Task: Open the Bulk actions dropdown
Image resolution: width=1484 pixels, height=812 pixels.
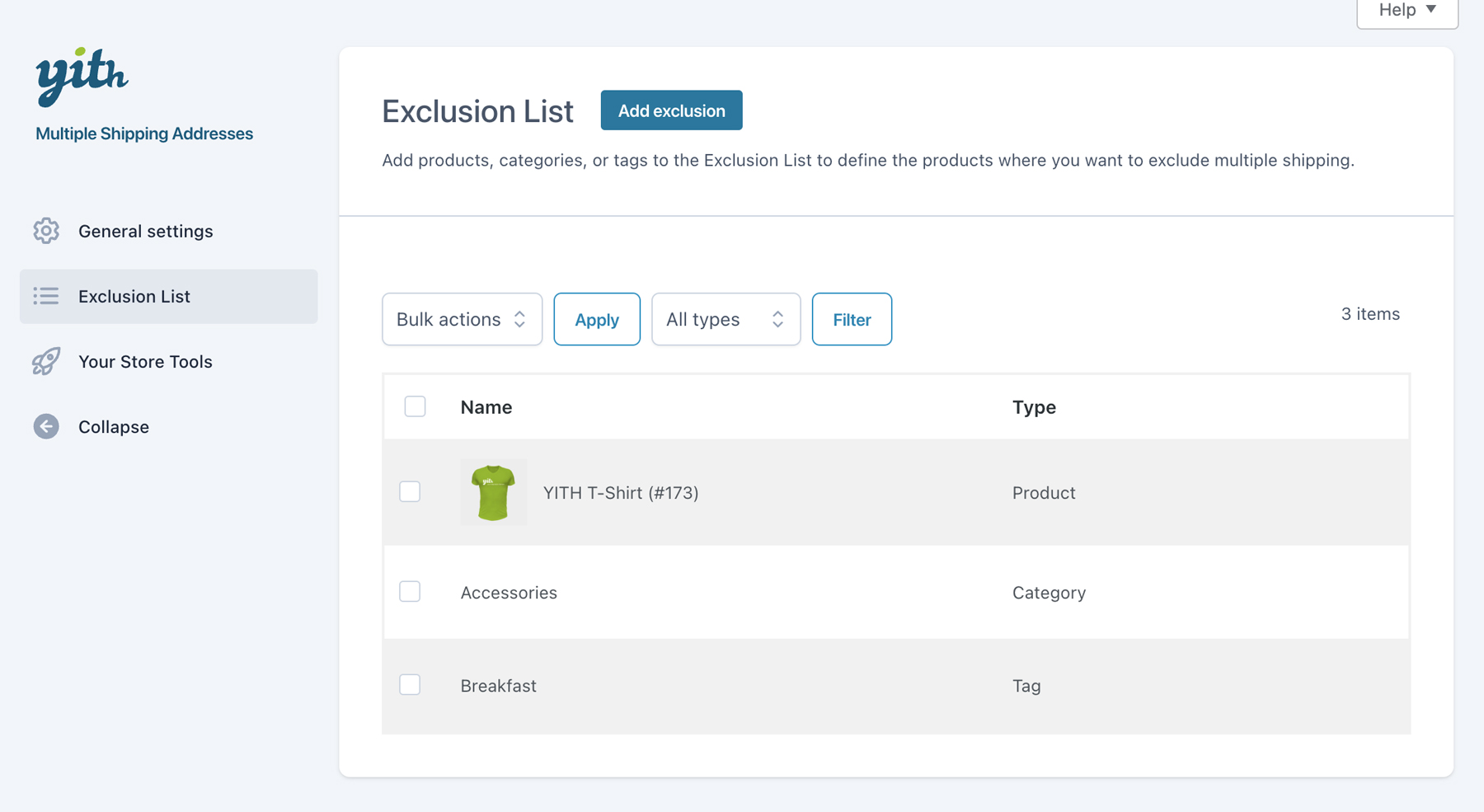Action: pyautogui.click(x=462, y=319)
